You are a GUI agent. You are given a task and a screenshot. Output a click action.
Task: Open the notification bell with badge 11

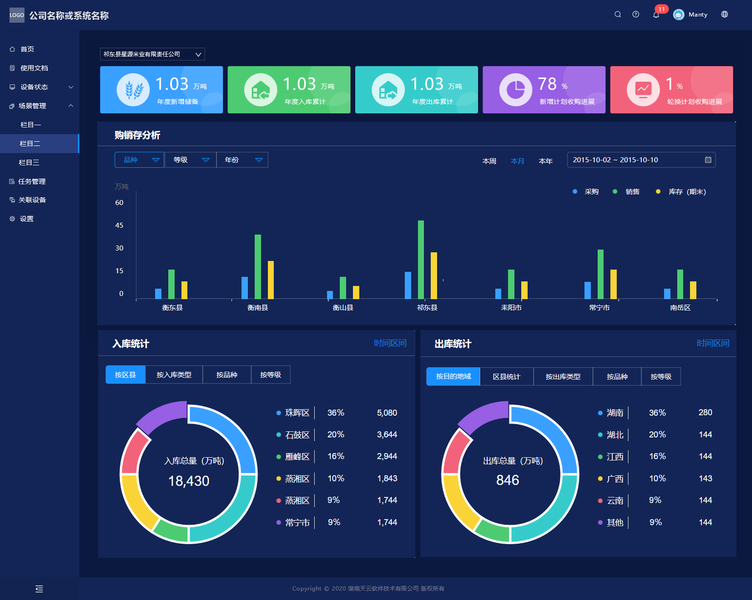(656, 14)
